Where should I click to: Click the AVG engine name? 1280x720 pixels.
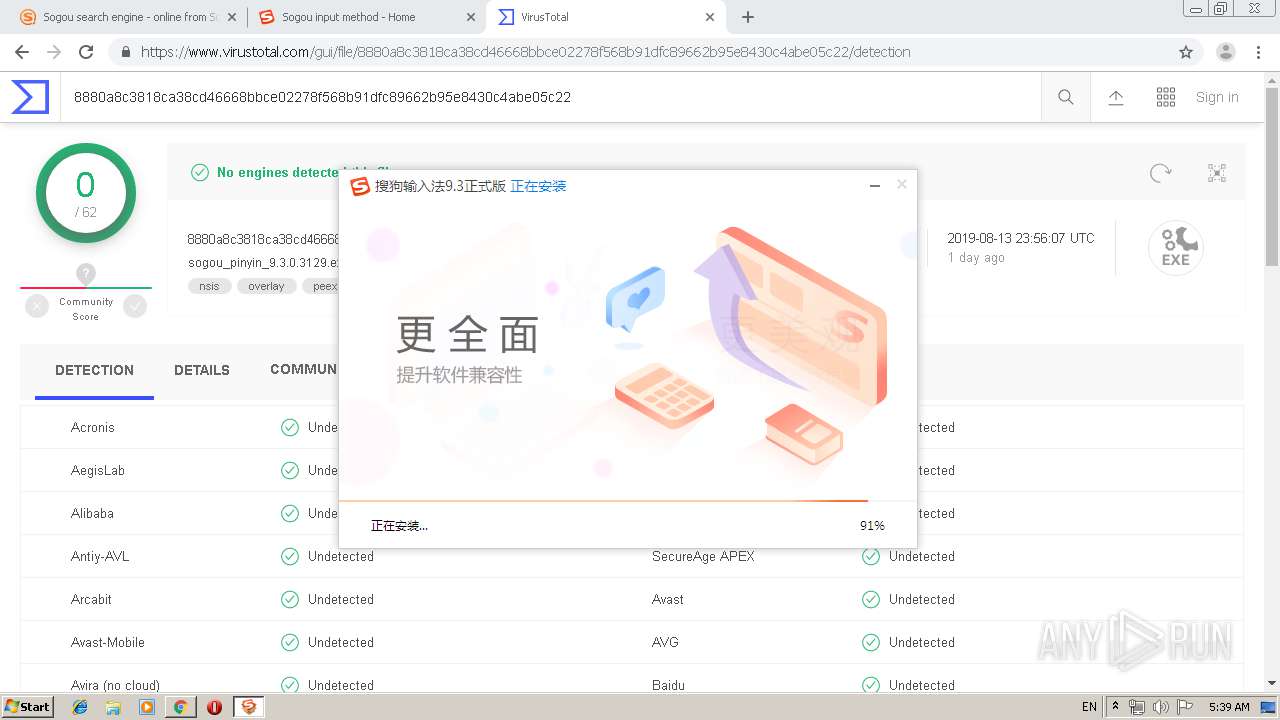[x=665, y=642]
